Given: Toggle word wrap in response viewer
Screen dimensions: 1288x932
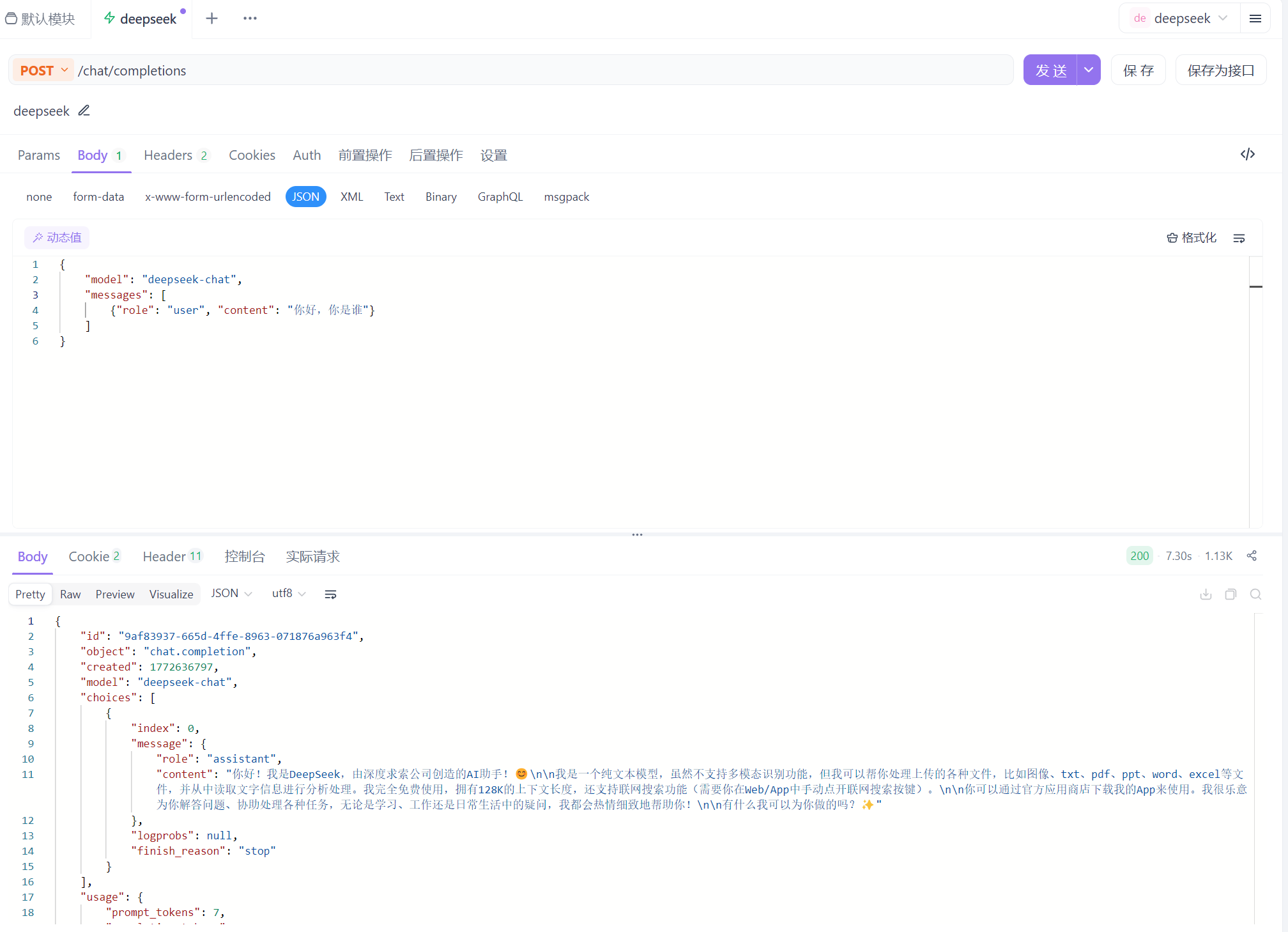Looking at the screenshot, I should (330, 594).
